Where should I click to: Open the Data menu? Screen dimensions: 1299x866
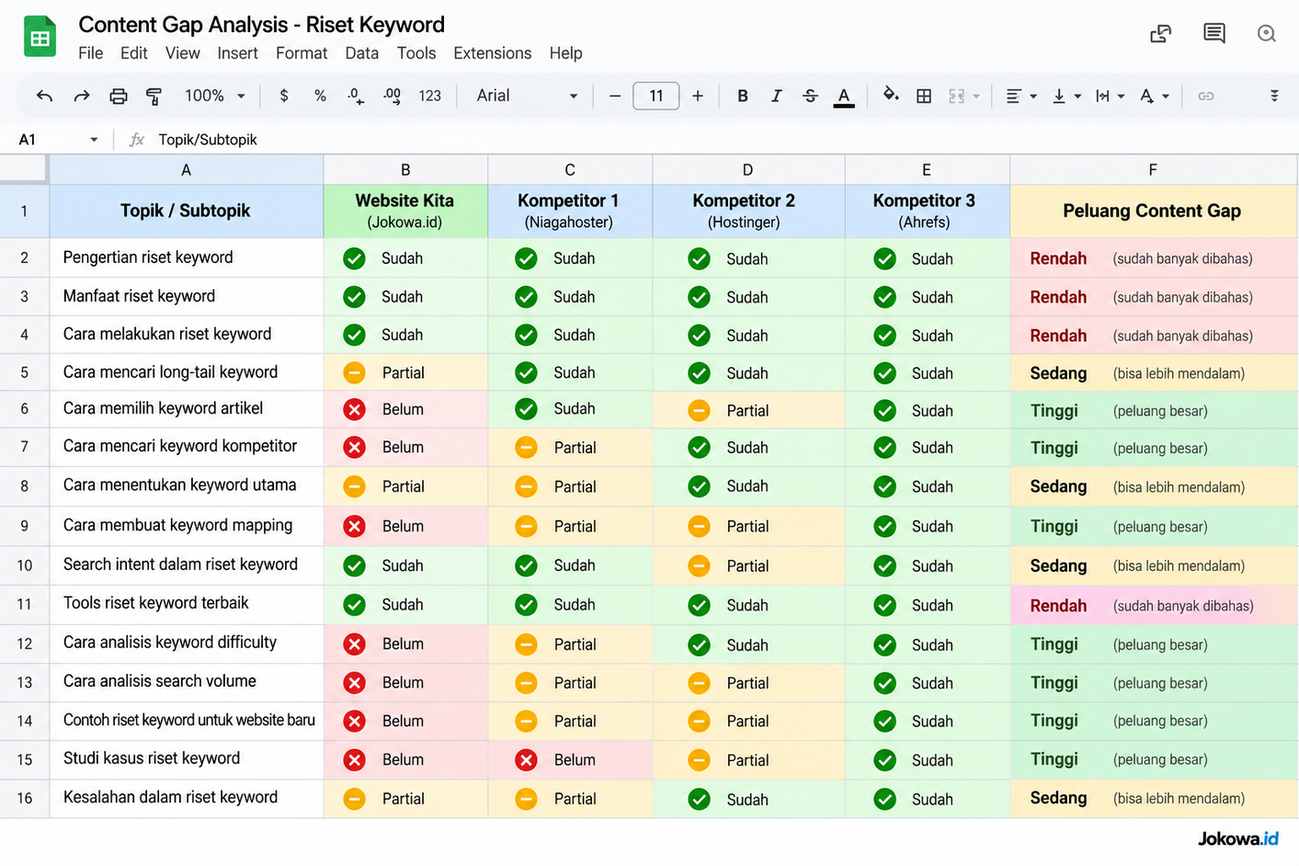362,53
